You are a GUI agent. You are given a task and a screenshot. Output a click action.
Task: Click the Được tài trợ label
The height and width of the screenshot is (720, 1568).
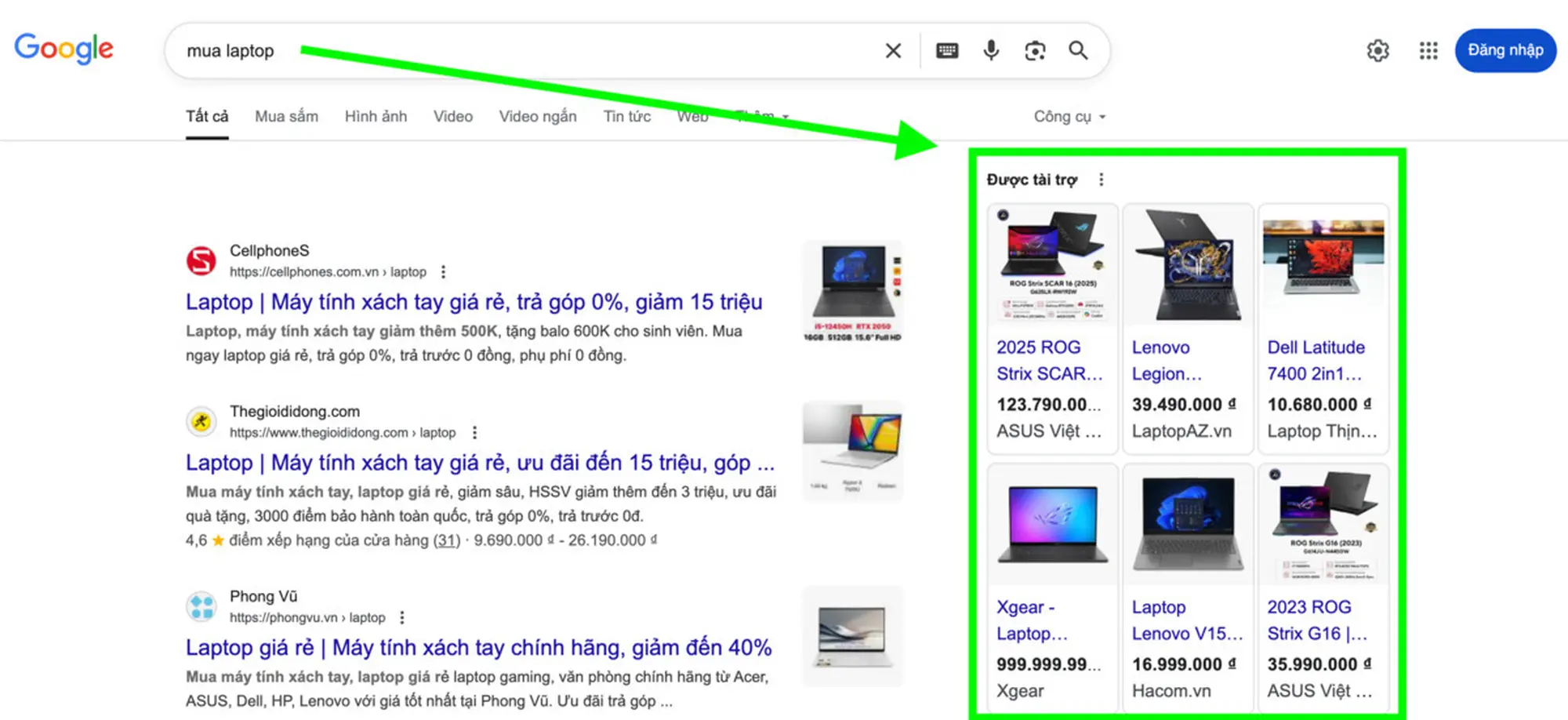pos(1032,180)
